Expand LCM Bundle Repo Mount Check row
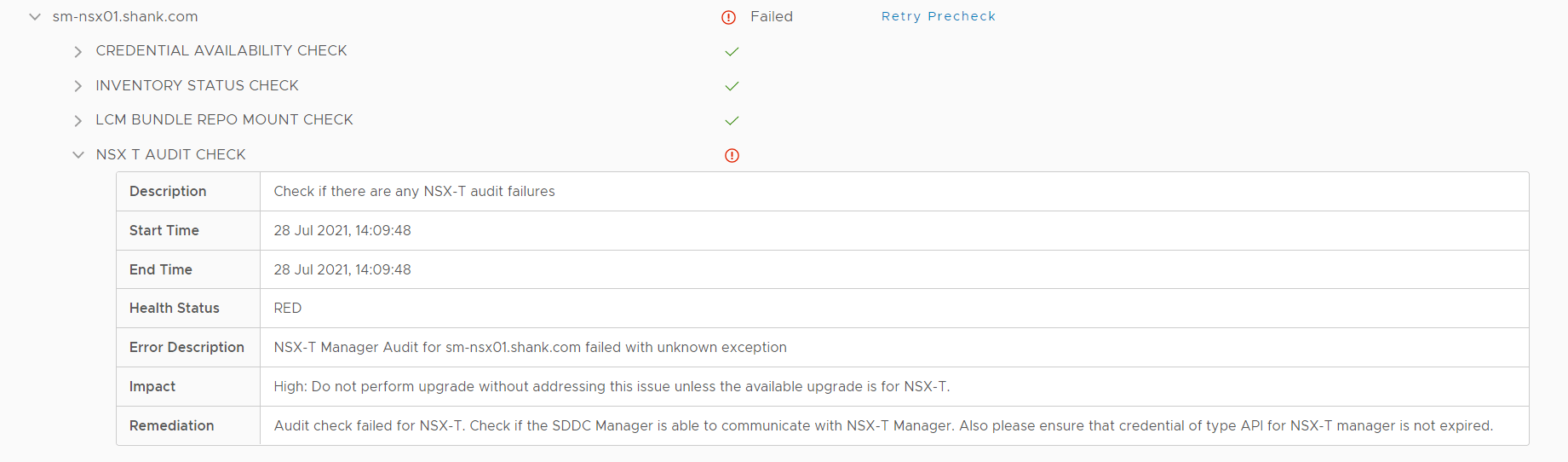Viewport: 1568px width, 462px height. click(78, 121)
